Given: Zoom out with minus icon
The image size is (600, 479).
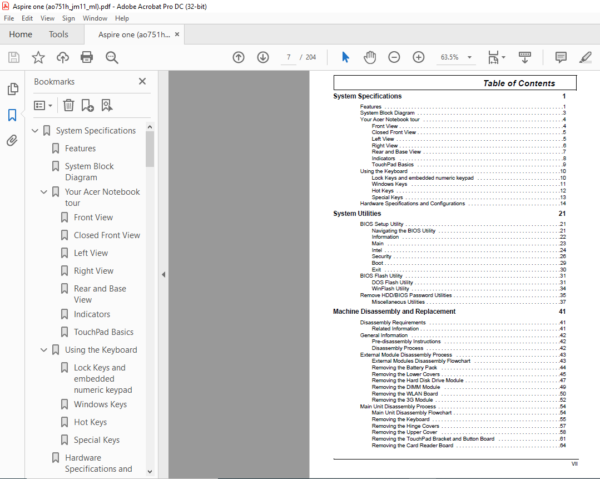Looking at the screenshot, I should (394, 57).
